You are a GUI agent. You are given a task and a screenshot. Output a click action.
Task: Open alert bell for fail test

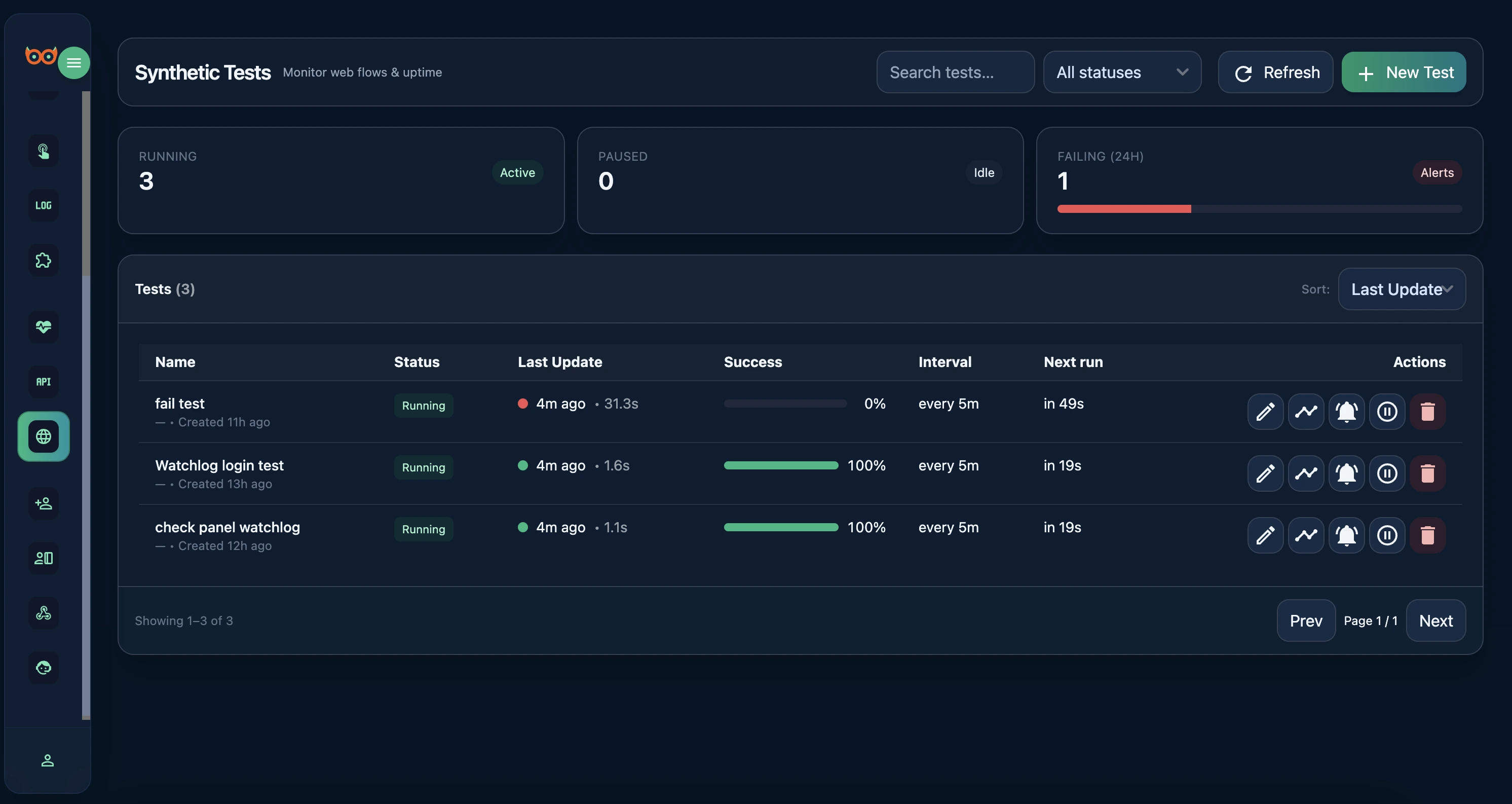coord(1346,412)
